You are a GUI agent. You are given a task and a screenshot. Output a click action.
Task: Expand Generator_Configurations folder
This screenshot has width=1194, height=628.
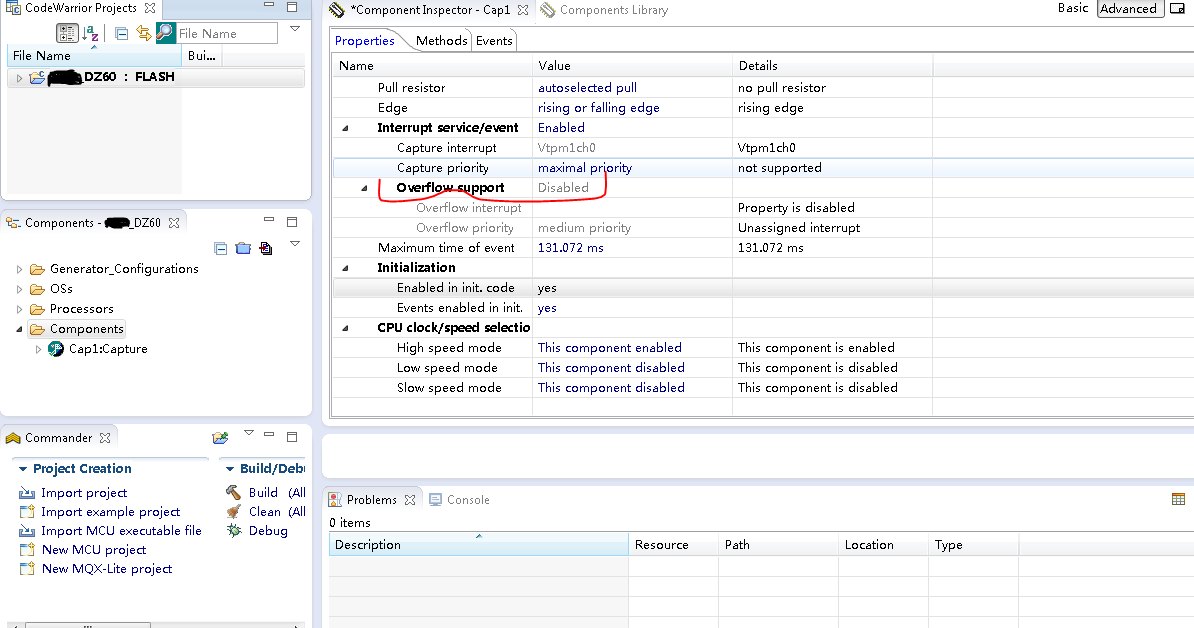point(19,269)
